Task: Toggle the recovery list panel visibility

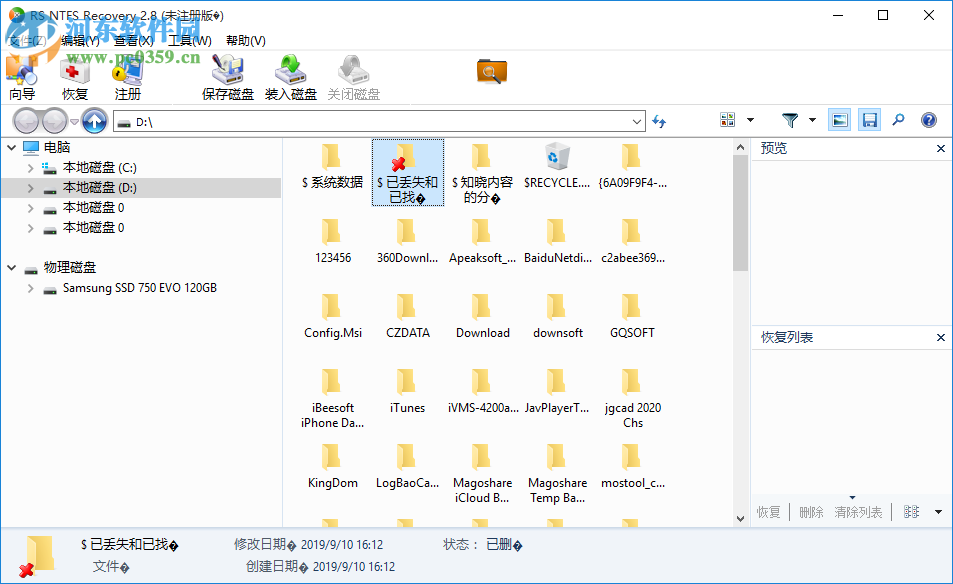Action: [869, 119]
